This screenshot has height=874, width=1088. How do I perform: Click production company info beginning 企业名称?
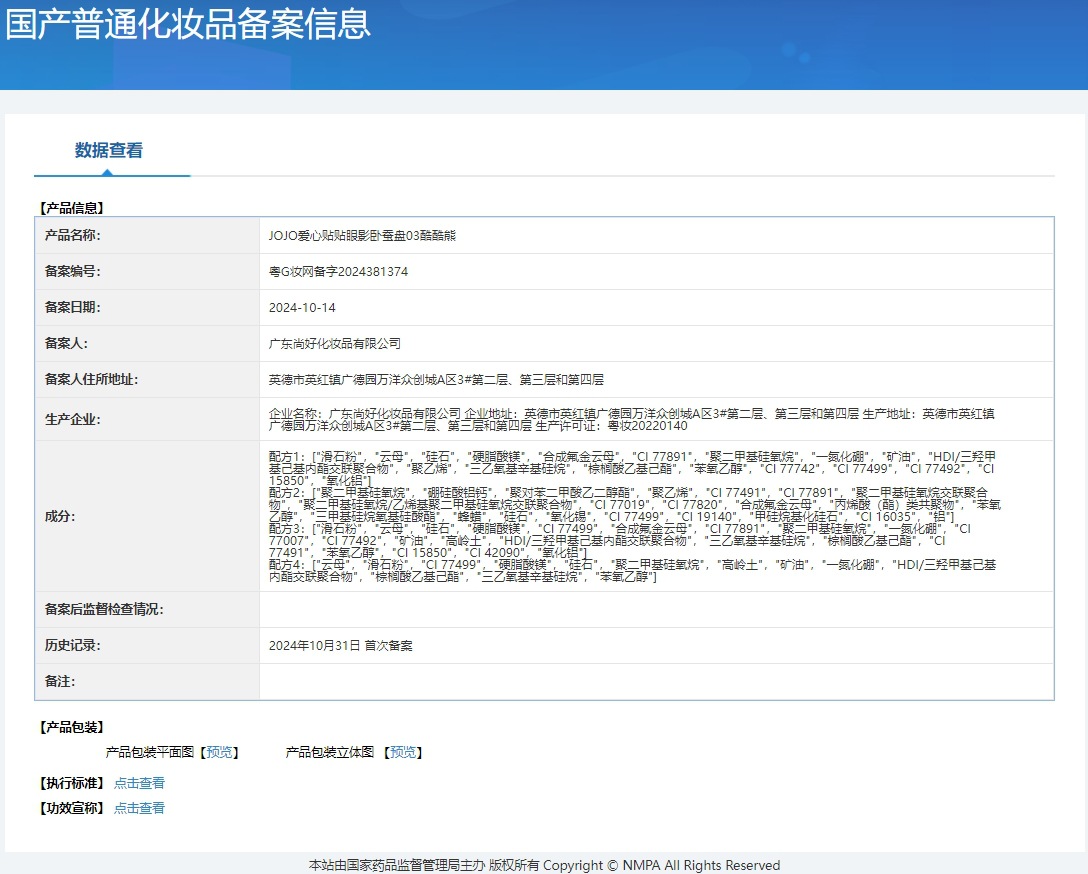[x=631, y=420]
